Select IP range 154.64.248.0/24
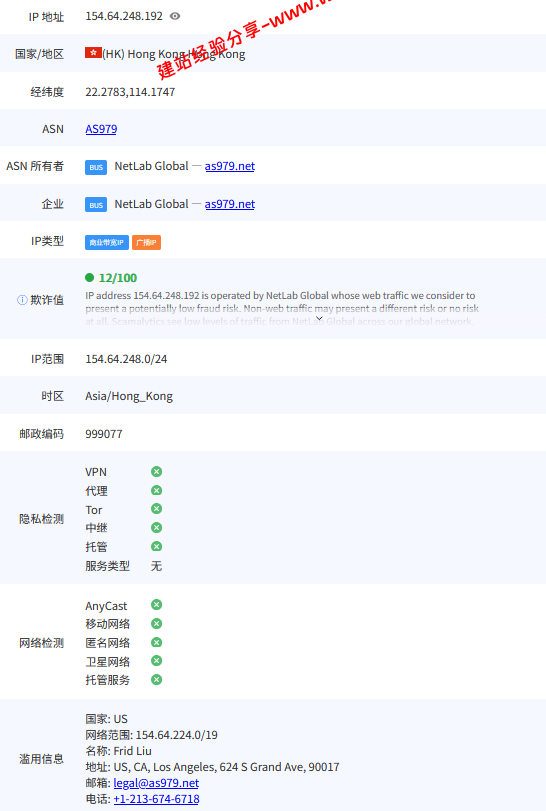This screenshot has width=546, height=811. 126,359
